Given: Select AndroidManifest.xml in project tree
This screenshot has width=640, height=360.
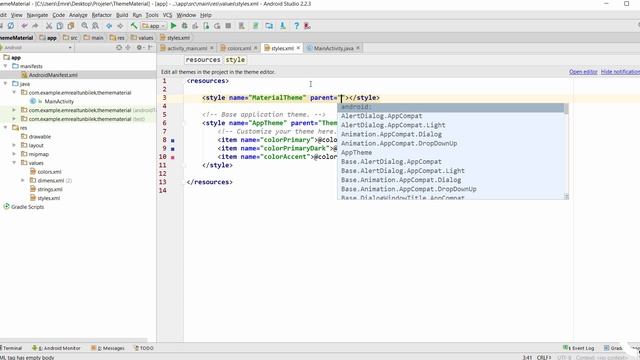Looking at the screenshot, I should click(53, 75).
